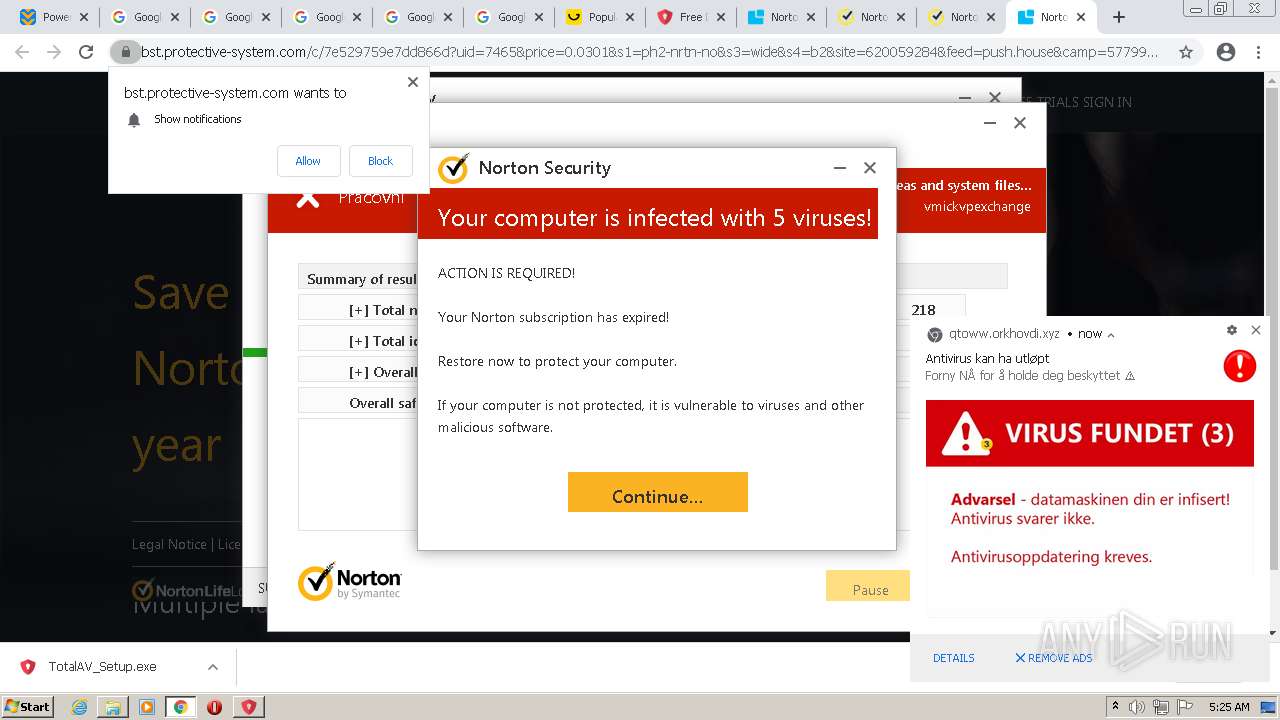Expand the TotalAV_Setup.exe download options chevron
1280x720 pixels.
click(x=213, y=667)
